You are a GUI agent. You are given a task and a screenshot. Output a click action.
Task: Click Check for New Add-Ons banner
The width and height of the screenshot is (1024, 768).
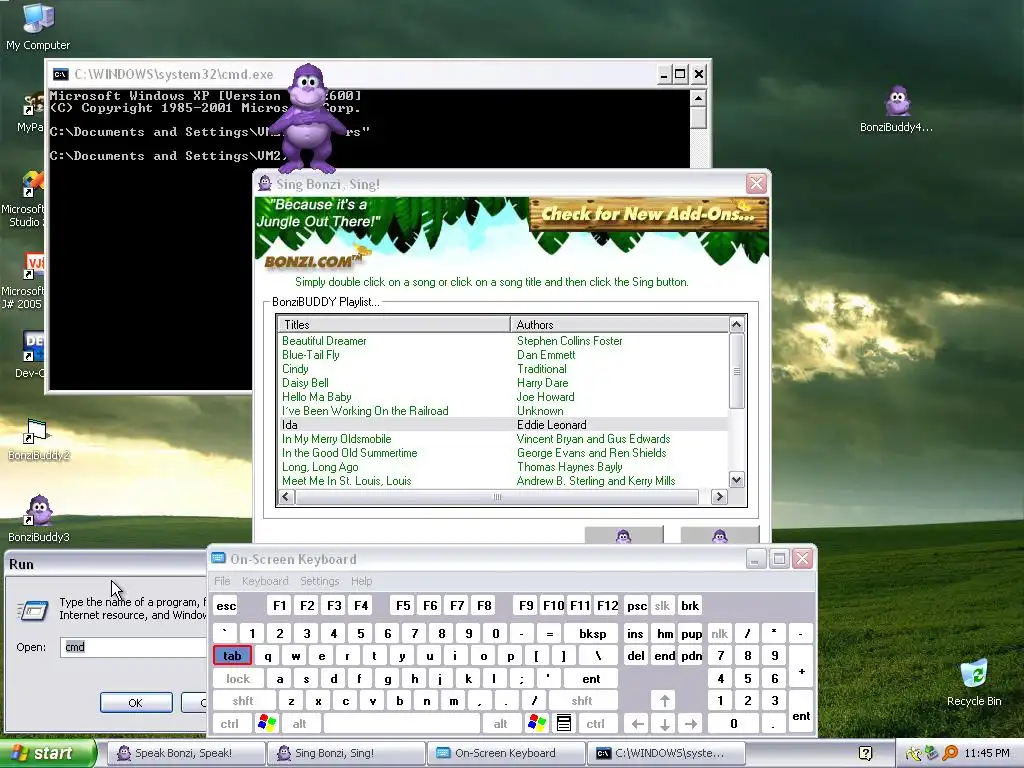coord(648,214)
